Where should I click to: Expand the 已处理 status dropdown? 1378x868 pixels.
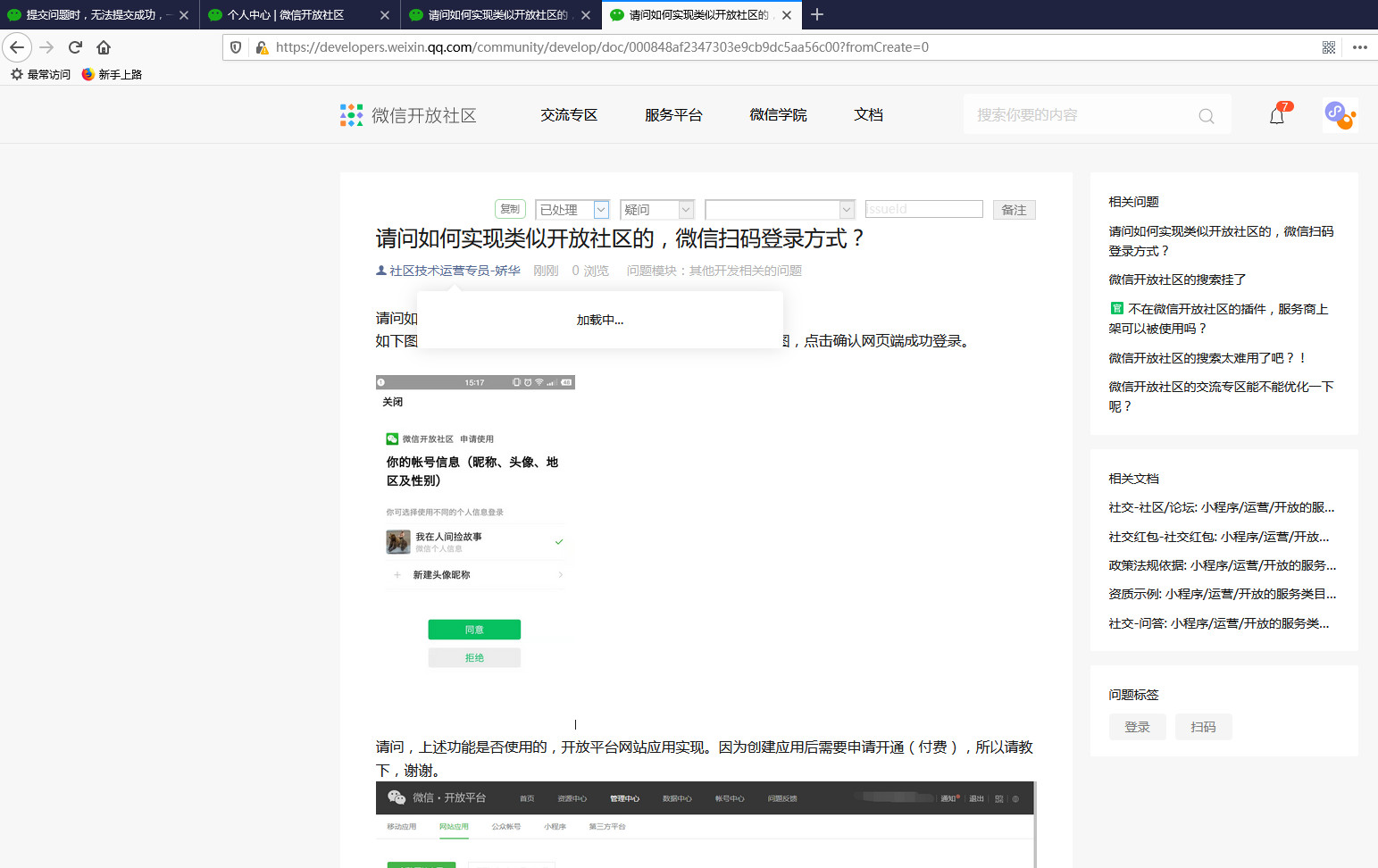[x=572, y=210]
